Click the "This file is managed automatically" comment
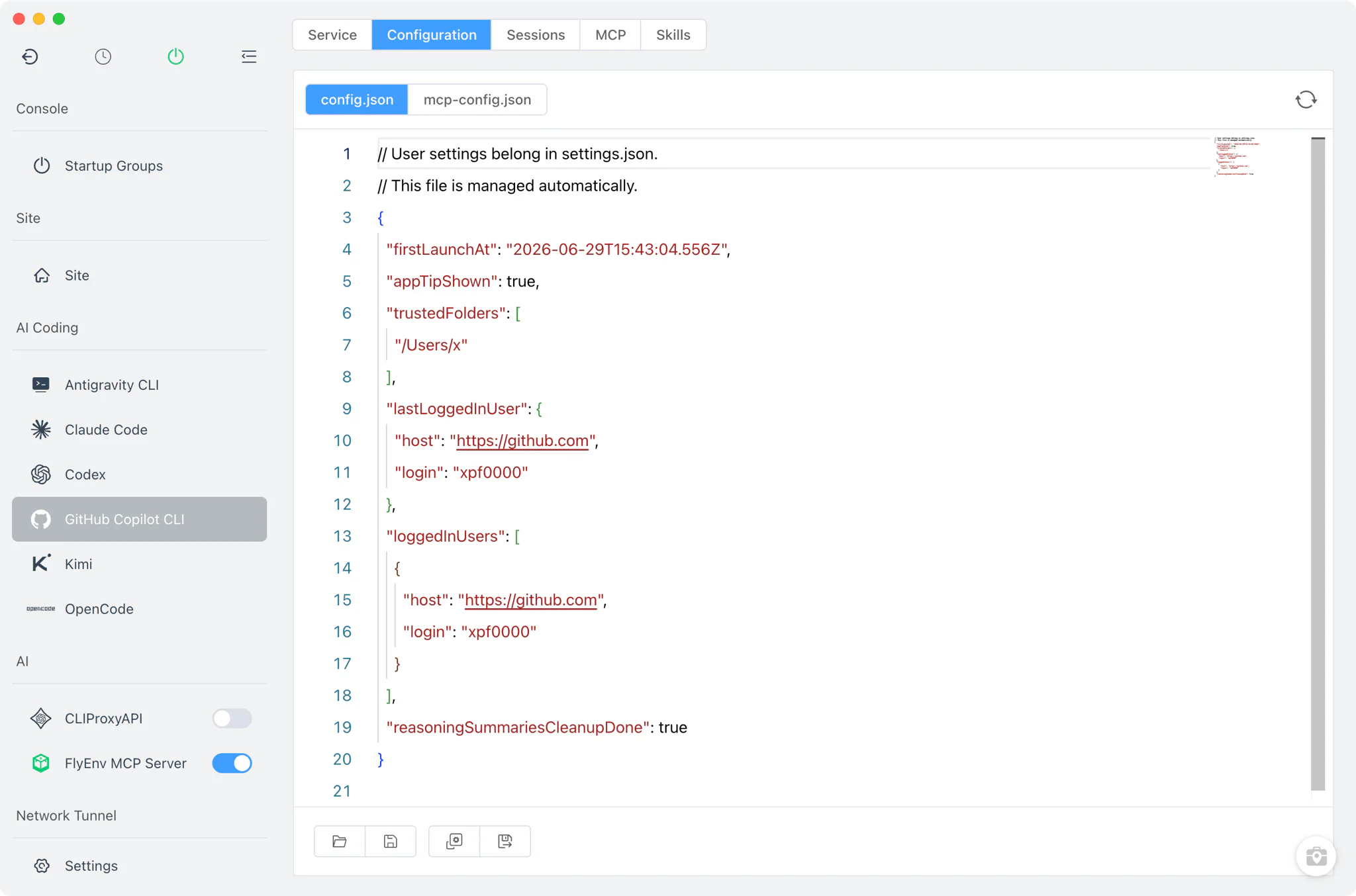This screenshot has width=1356, height=896. pos(507,186)
